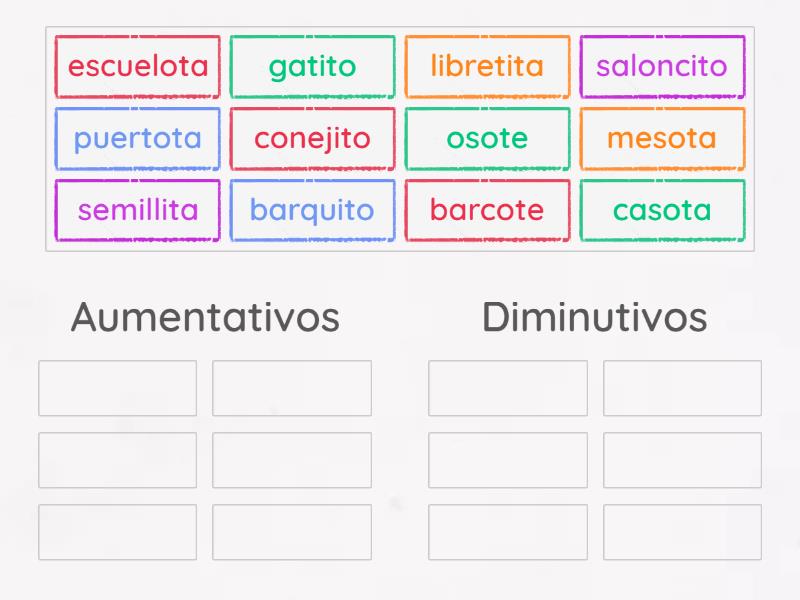Click the first empty Diminutivos slot
The width and height of the screenshot is (800, 600).
coord(506,388)
